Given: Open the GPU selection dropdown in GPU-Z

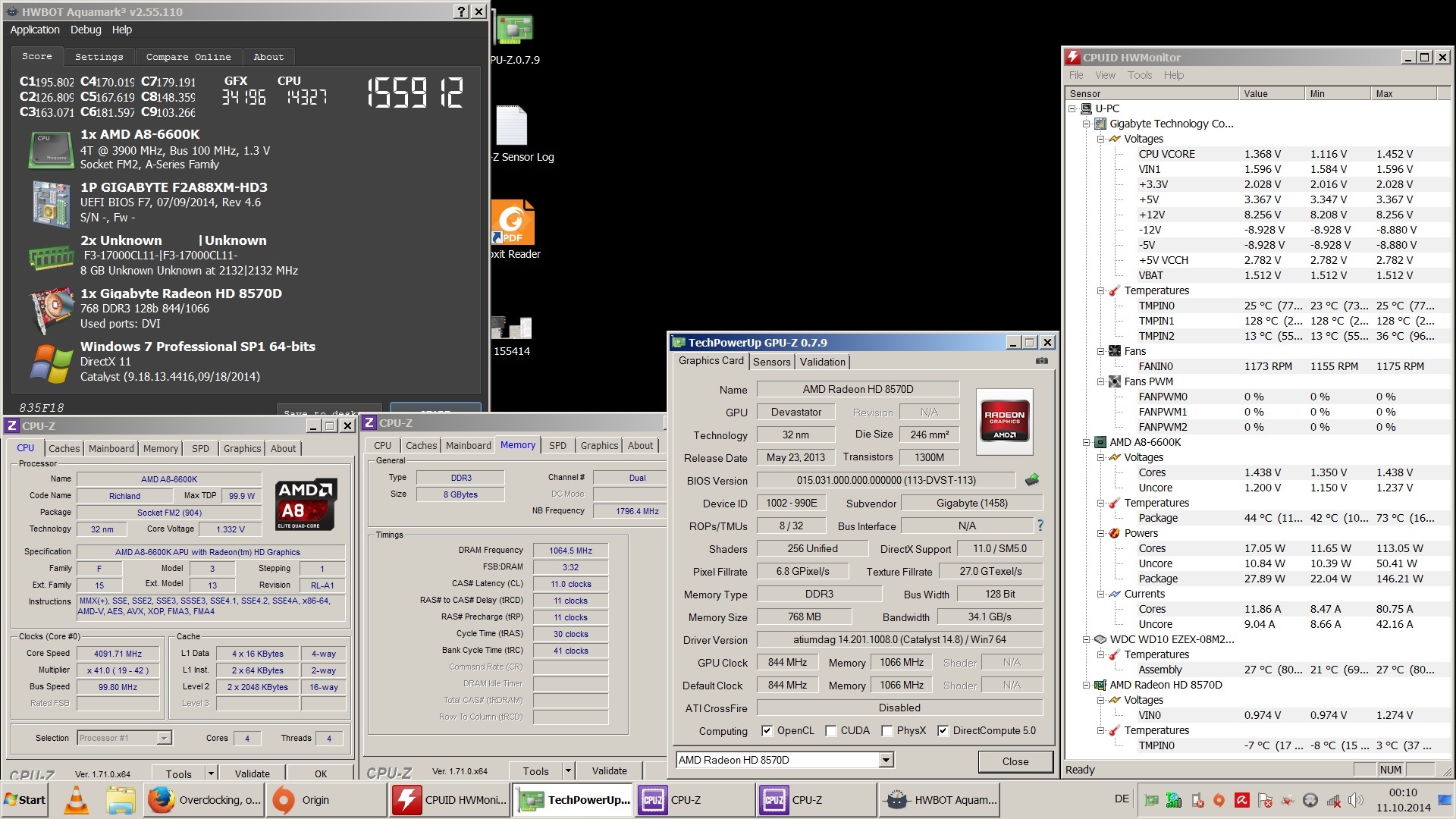Looking at the screenshot, I should click(x=885, y=760).
